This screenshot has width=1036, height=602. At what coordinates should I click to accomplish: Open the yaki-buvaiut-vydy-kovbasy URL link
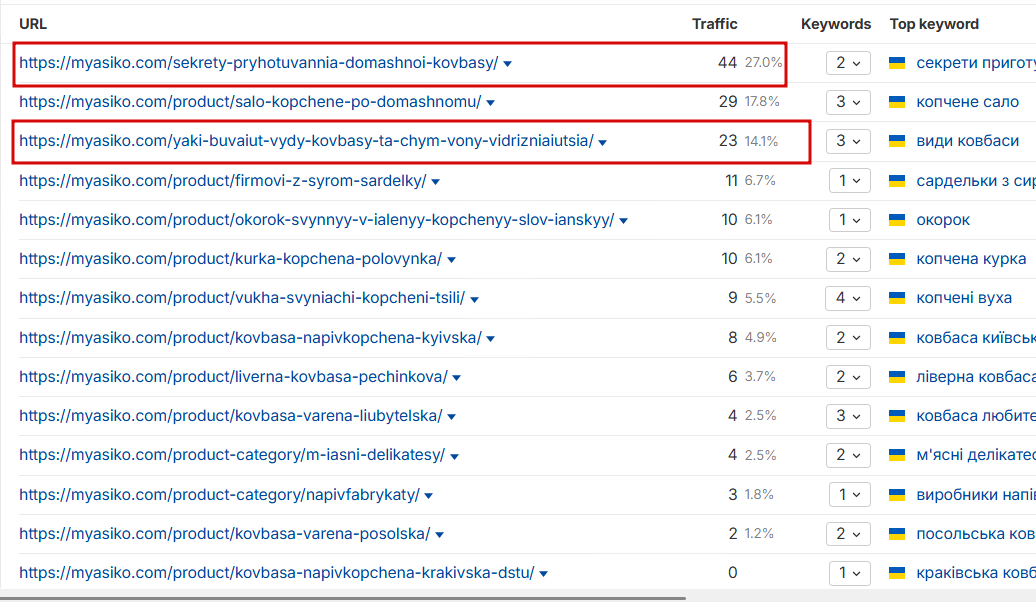pos(306,141)
